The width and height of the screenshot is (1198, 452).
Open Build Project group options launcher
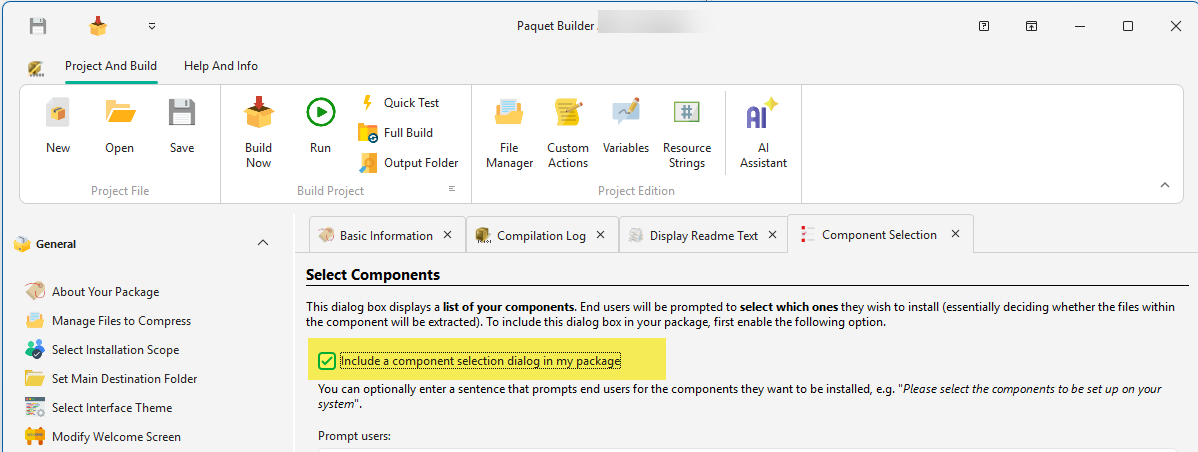[x=452, y=189]
